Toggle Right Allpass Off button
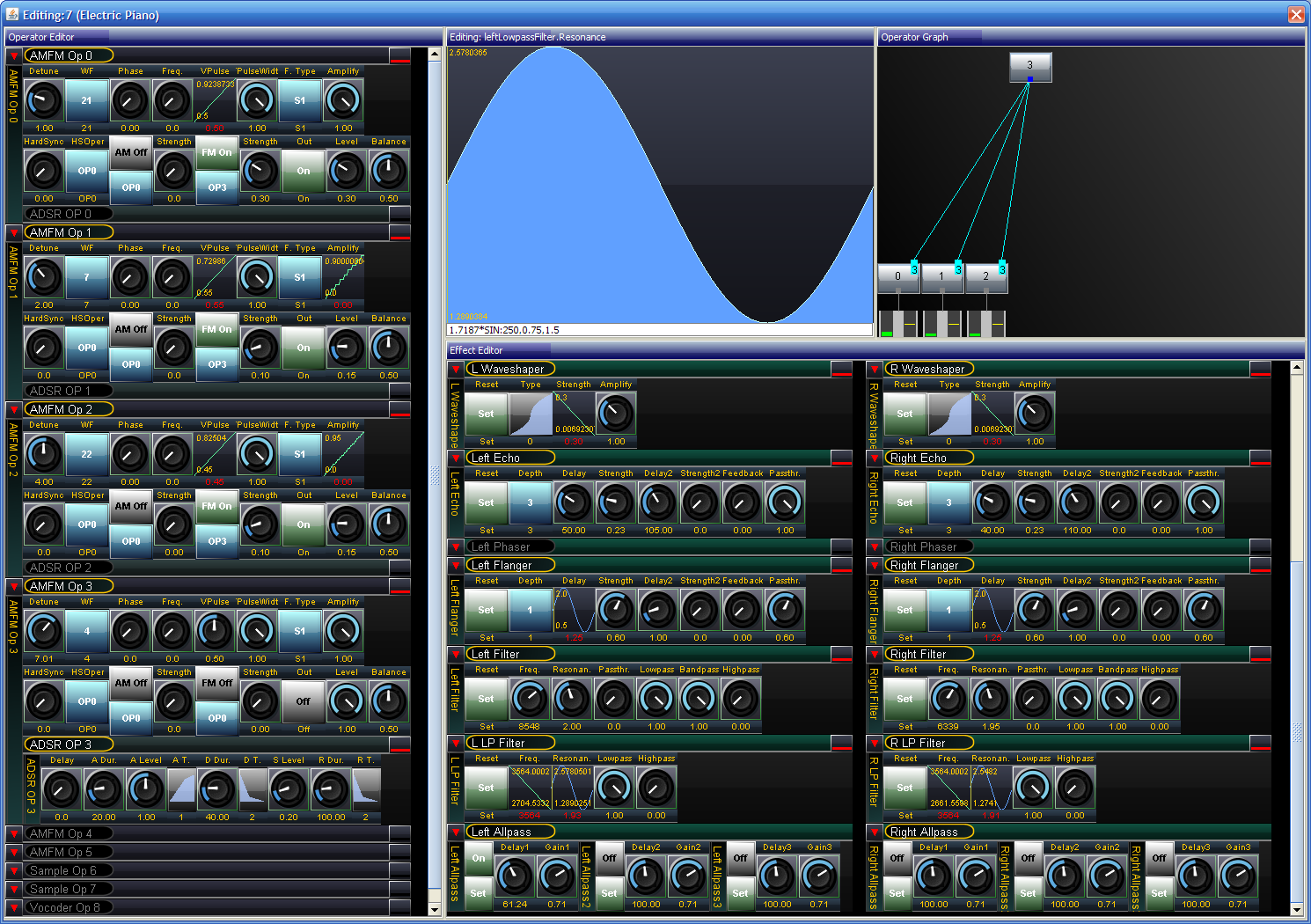 point(897,859)
